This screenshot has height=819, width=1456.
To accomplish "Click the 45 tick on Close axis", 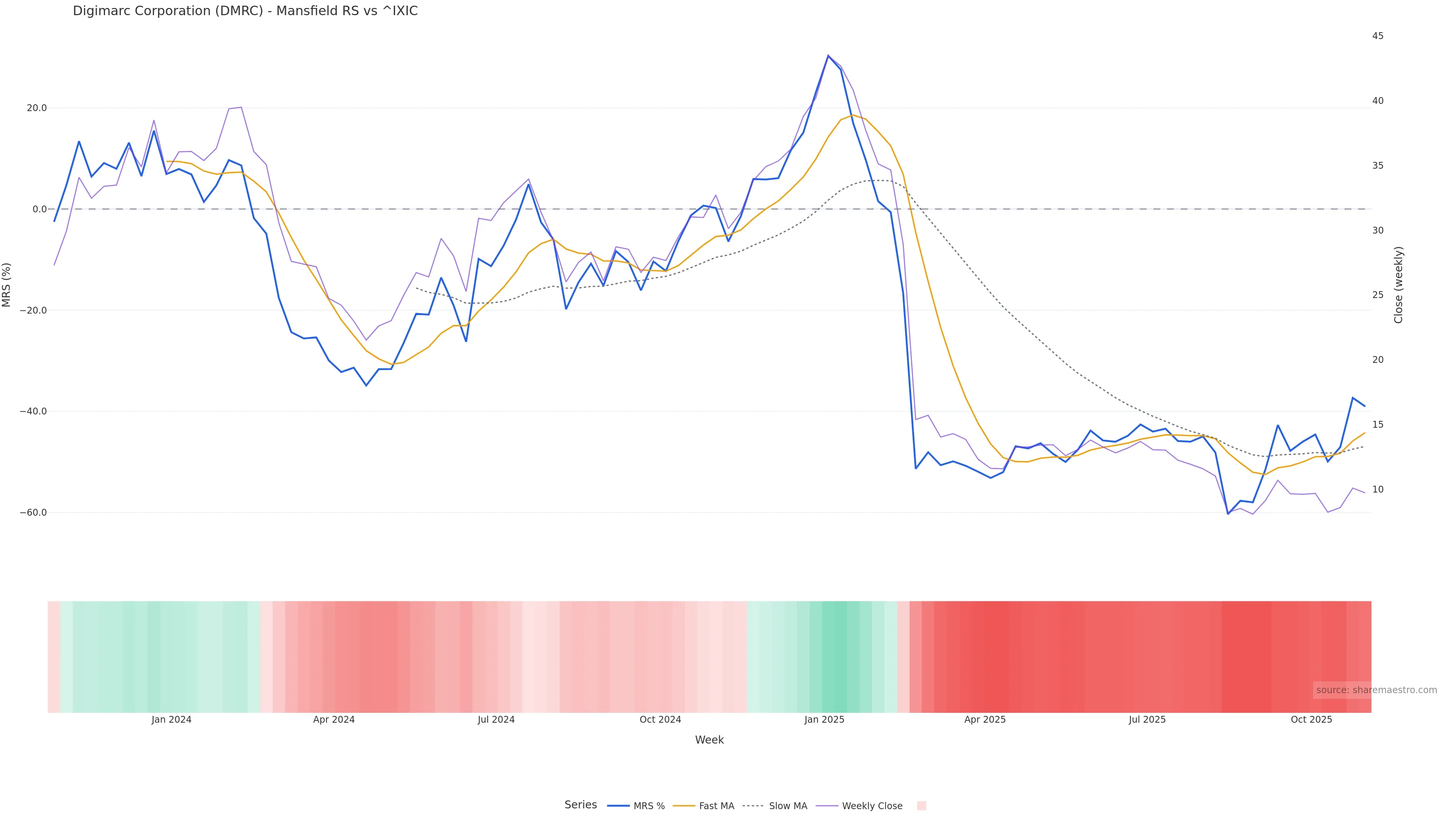I will (x=1378, y=36).
